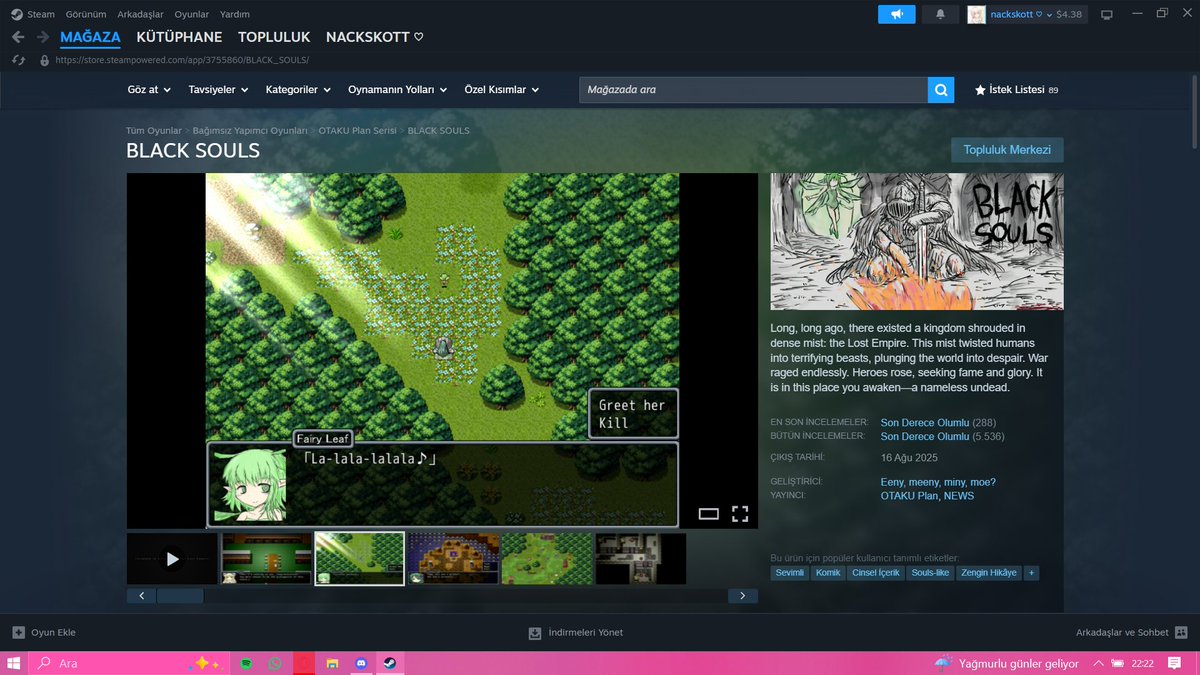Open the Yardım menu
This screenshot has width=1200, height=675.
tap(234, 14)
